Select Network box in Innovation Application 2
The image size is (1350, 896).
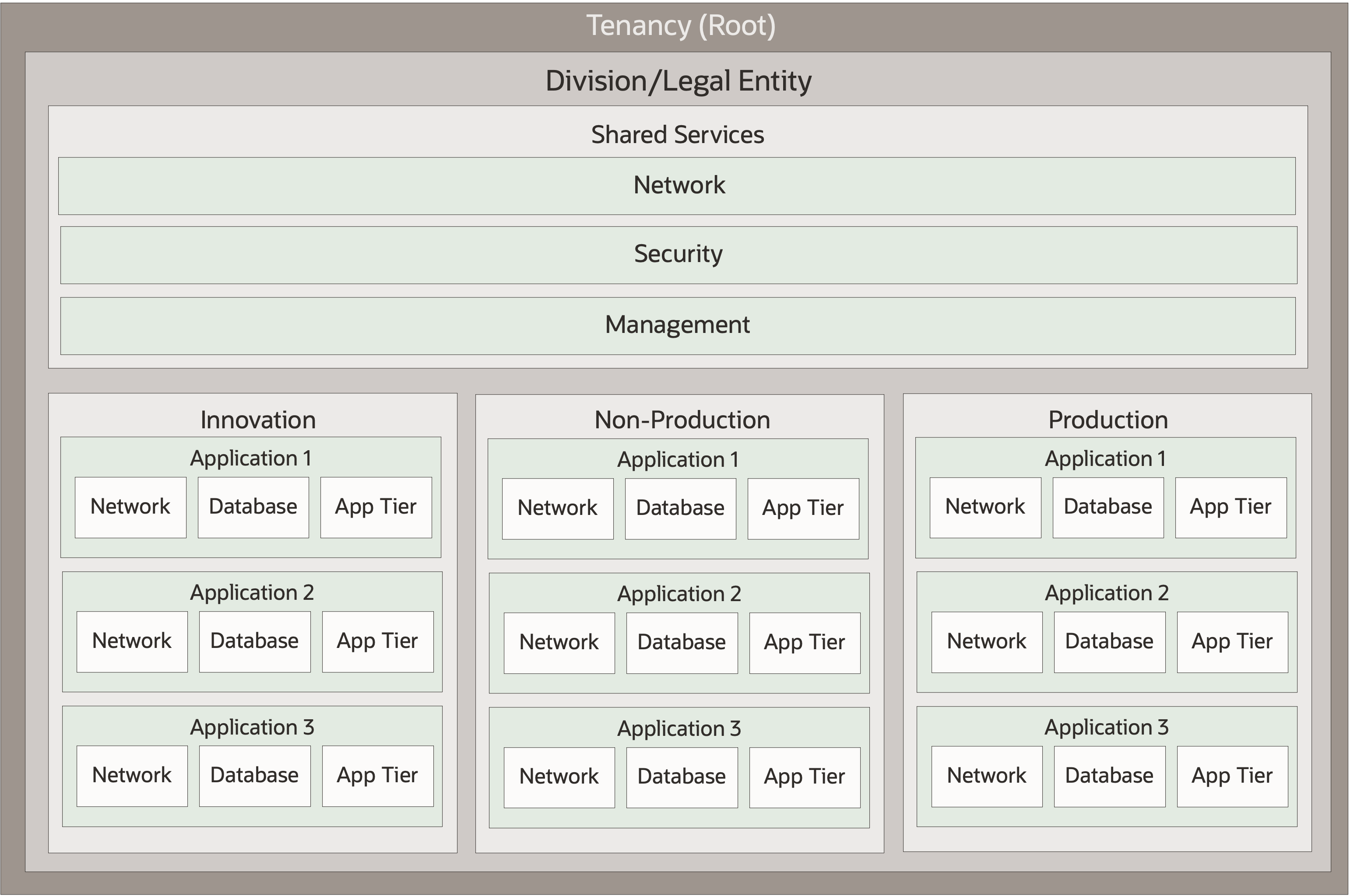(132, 642)
